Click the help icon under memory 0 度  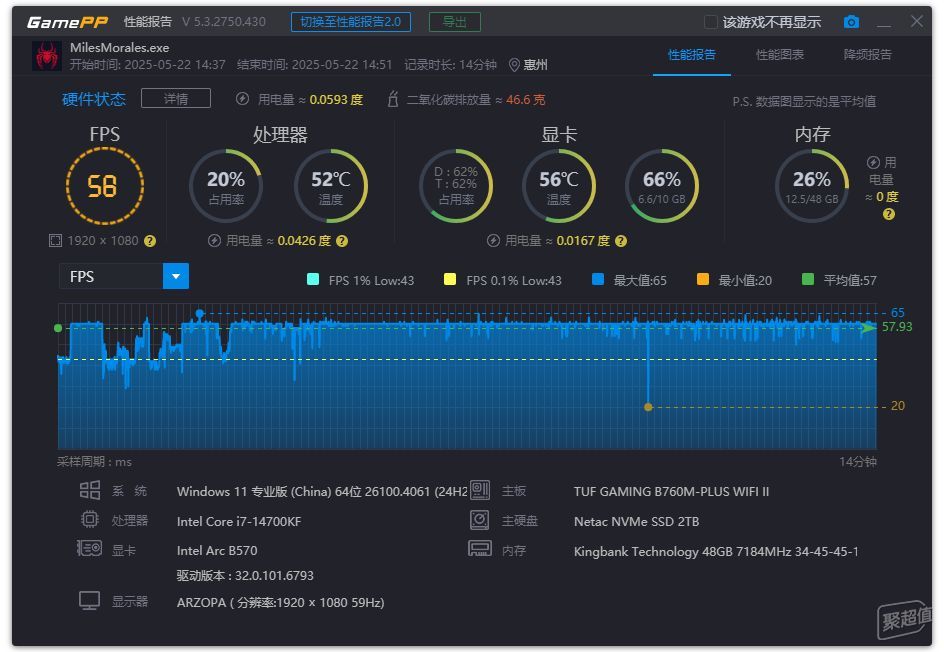pos(889,214)
